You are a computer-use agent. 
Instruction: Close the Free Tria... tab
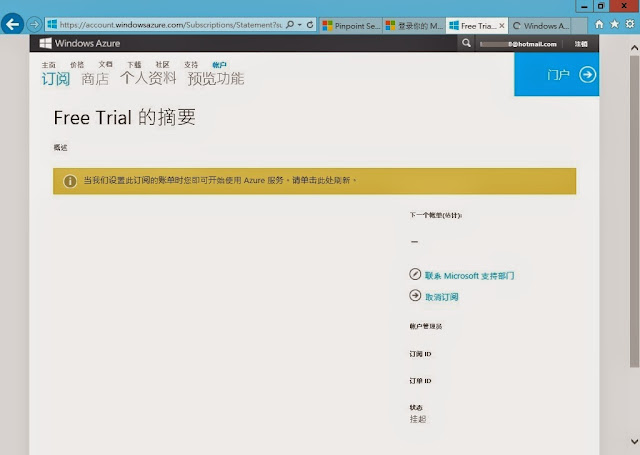[x=502, y=26]
